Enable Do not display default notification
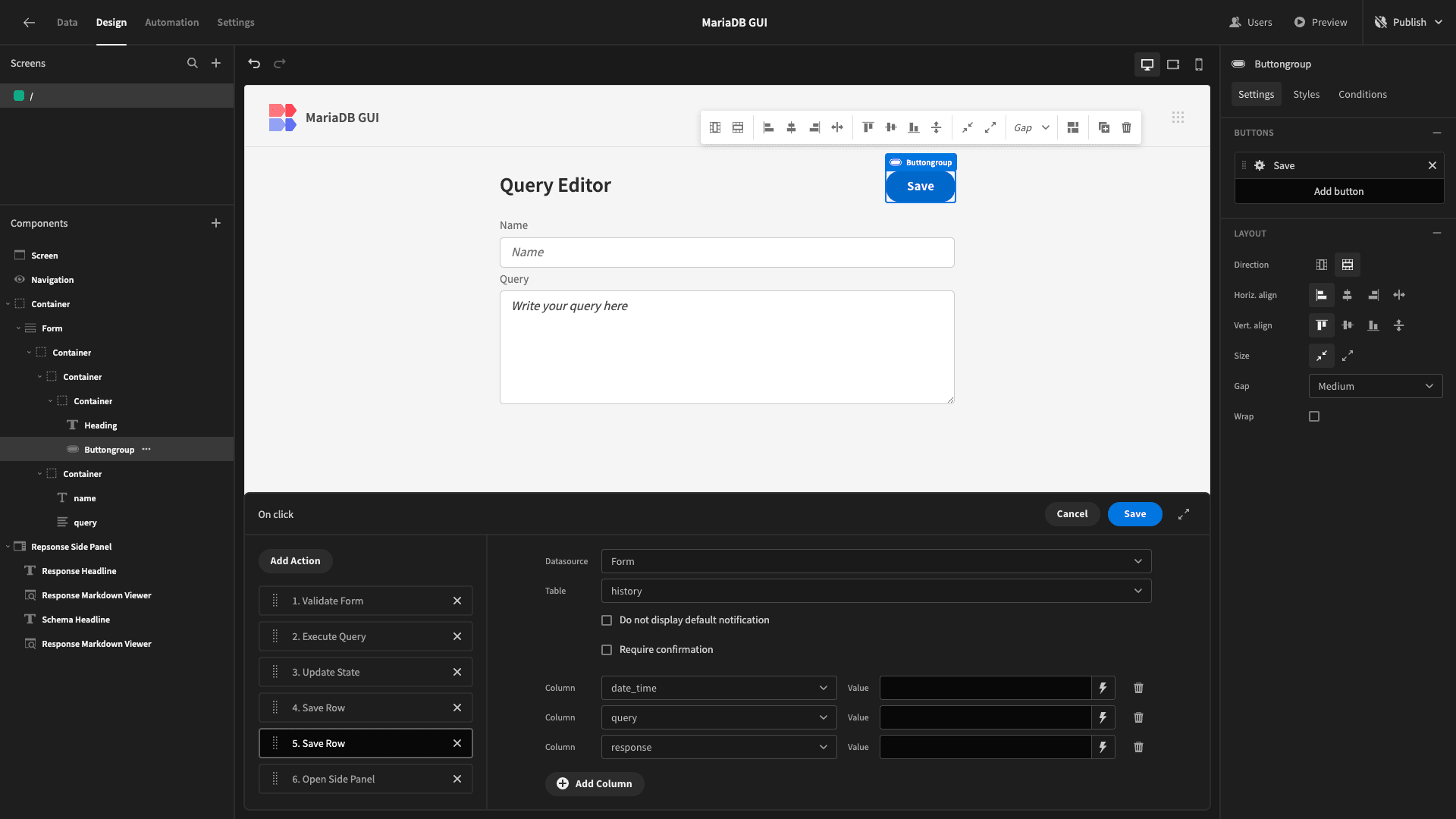 pyautogui.click(x=607, y=620)
